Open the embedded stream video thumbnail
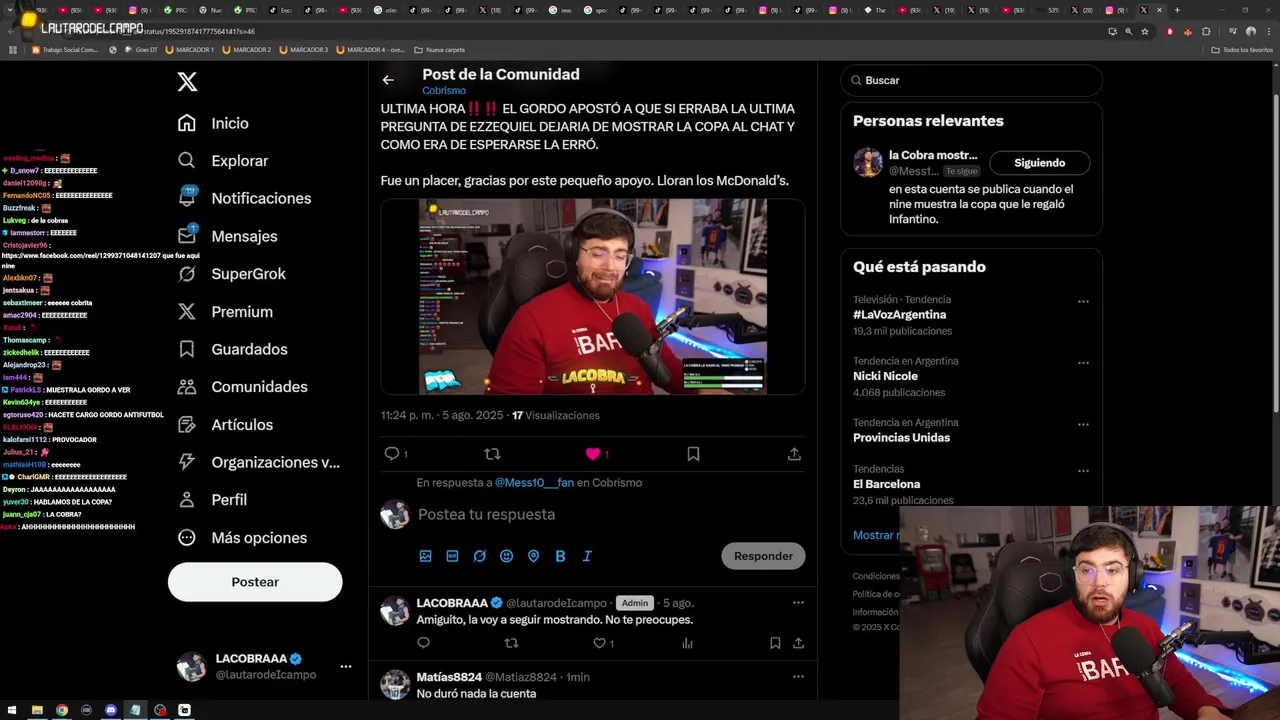The height and width of the screenshot is (720, 1280). point(593,296)
